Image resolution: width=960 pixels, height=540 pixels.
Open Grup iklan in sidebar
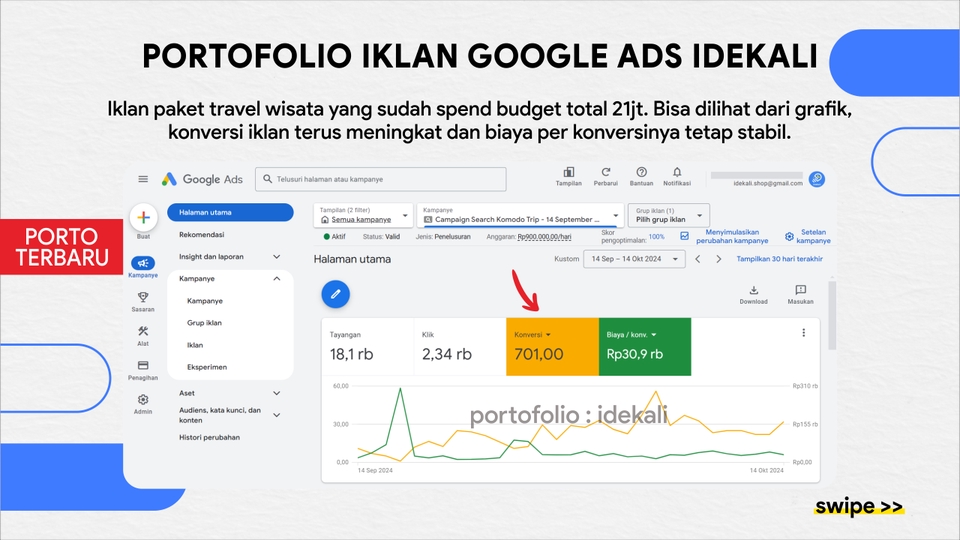coord(204,323)
